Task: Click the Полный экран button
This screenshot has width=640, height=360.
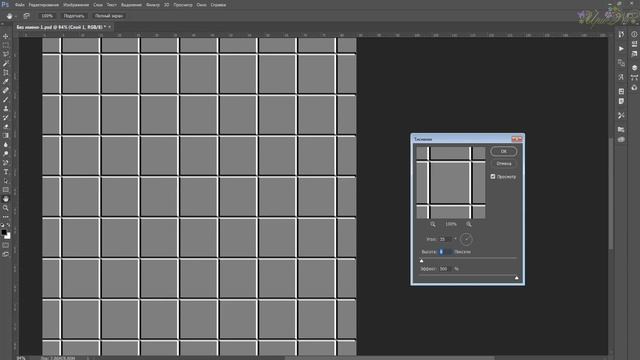Action: click(109, 16)
